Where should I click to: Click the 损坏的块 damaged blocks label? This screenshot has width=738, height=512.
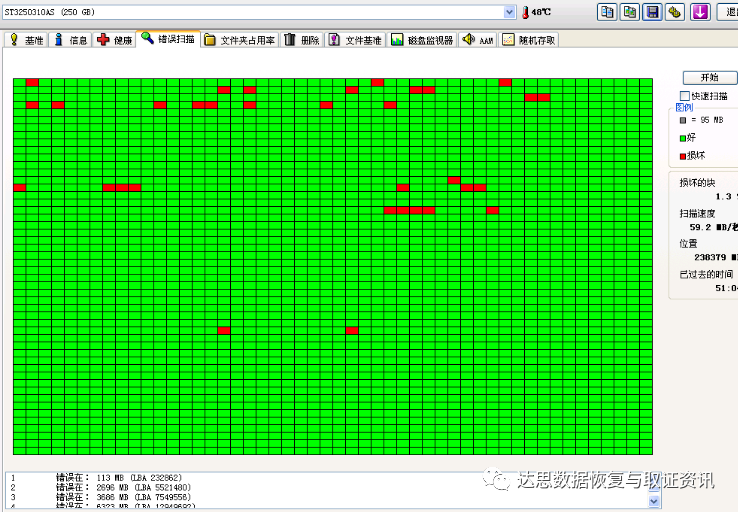[x=697, y=183]
